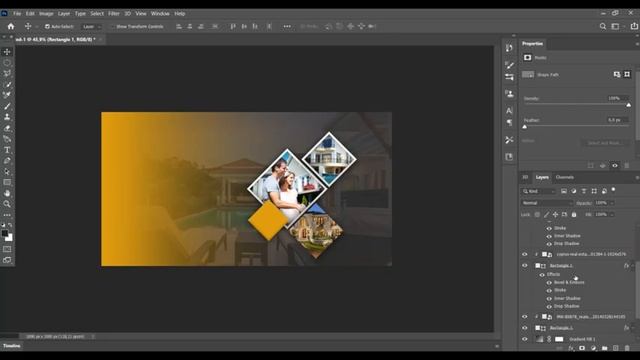Viewport: 640px width, 360px height.
Task: Swap foreground and background colors
Action: pyautogui.click(x=10, y=225)
